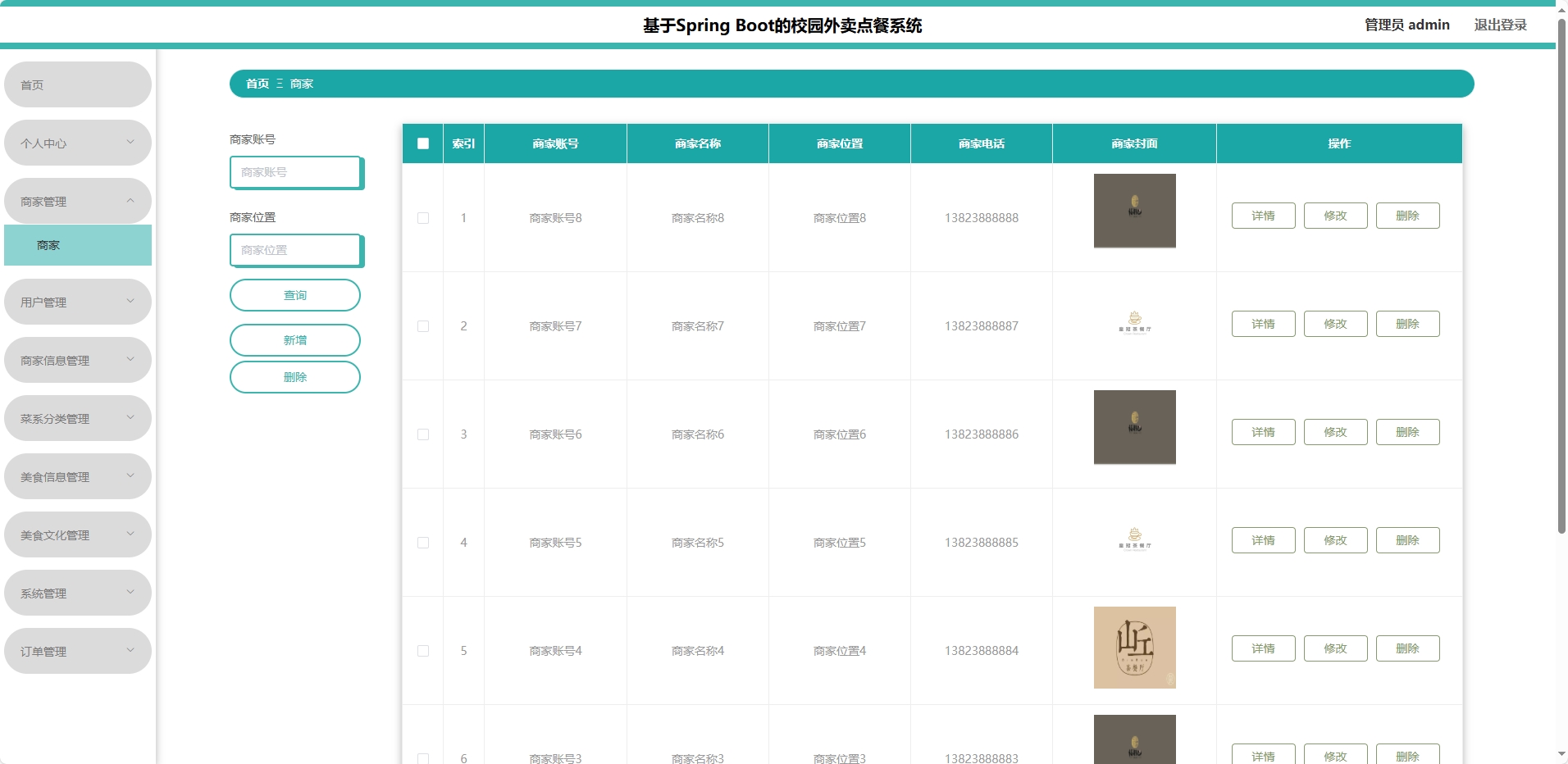The width and height of the screenshot is (1568, 764).
Task: Click phone number 13823888887
Action: tap(982, 326)
